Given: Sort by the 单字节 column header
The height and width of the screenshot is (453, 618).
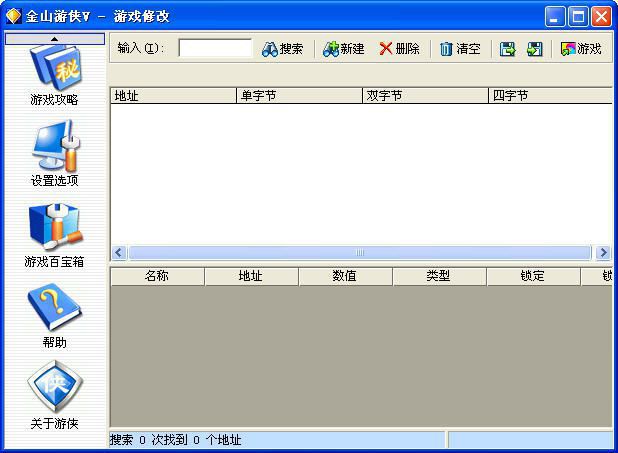Looking at the screenshot, I should coord(299,96).
